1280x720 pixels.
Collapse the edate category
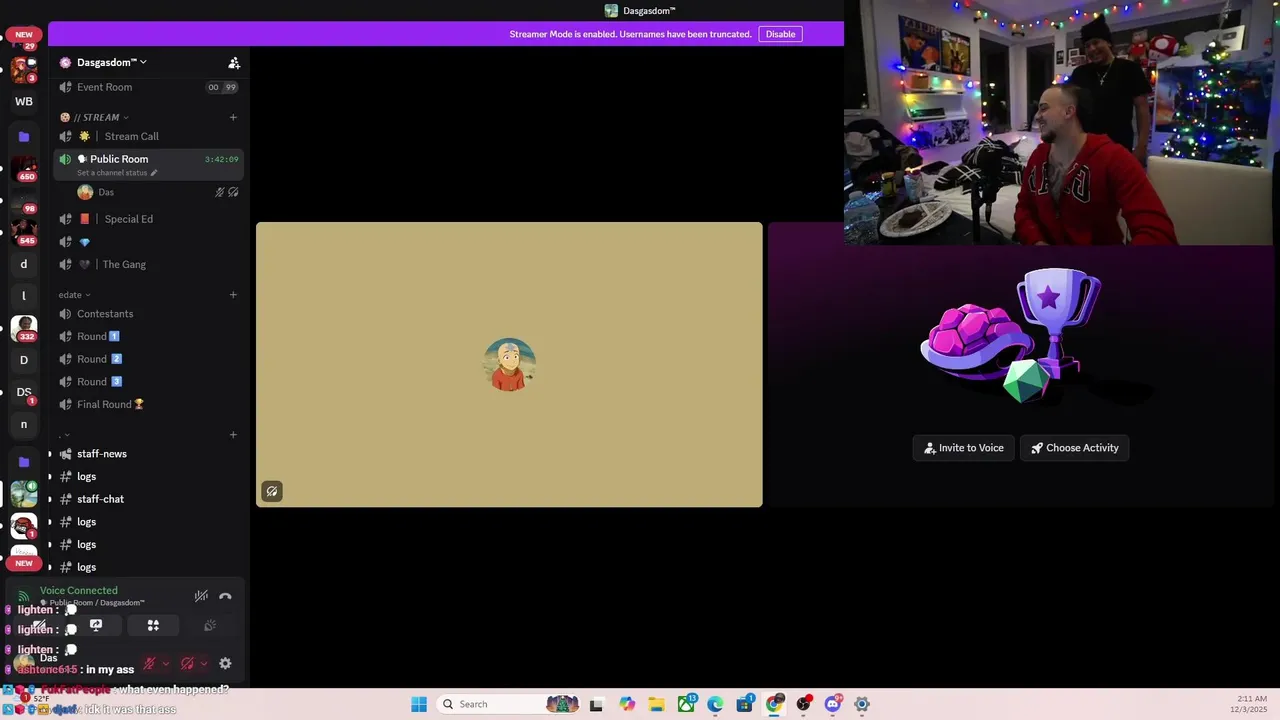click(x=75, y=295)
